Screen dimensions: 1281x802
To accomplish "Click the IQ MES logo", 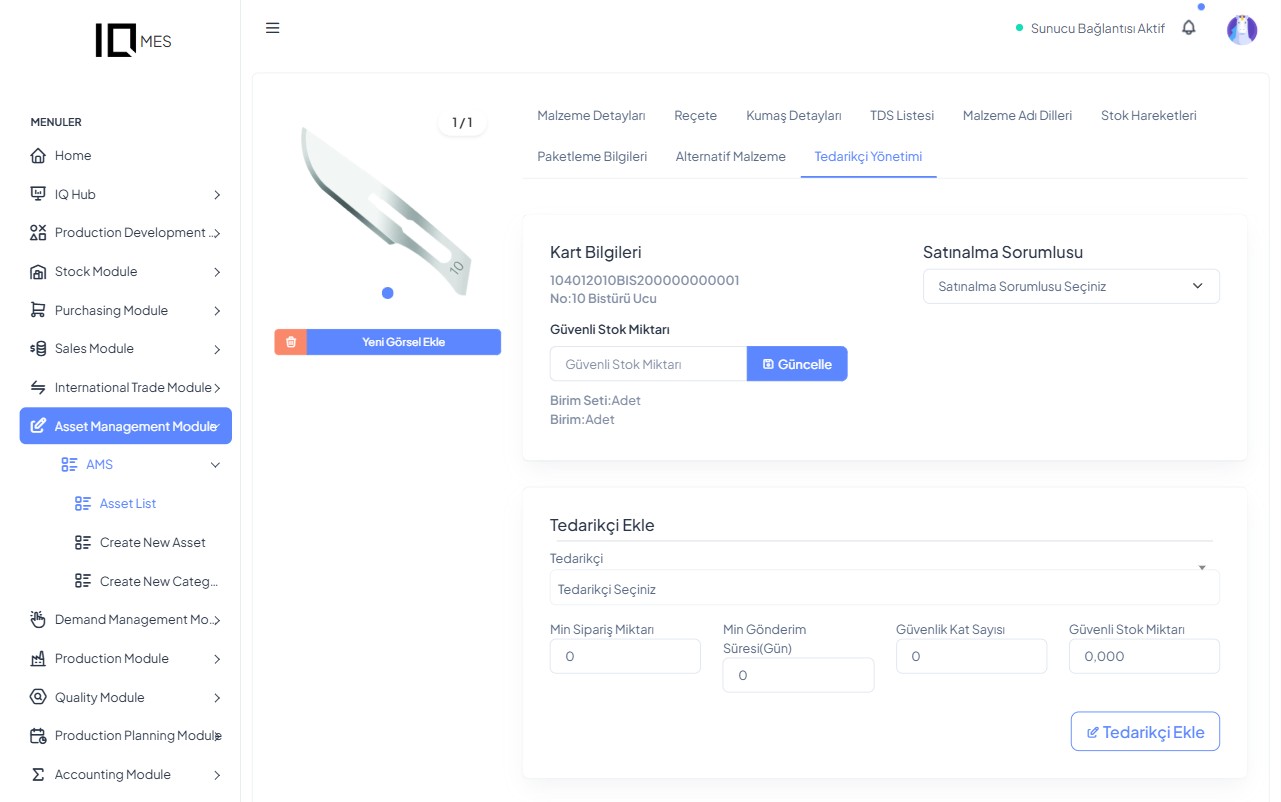I will coord(133,40).
